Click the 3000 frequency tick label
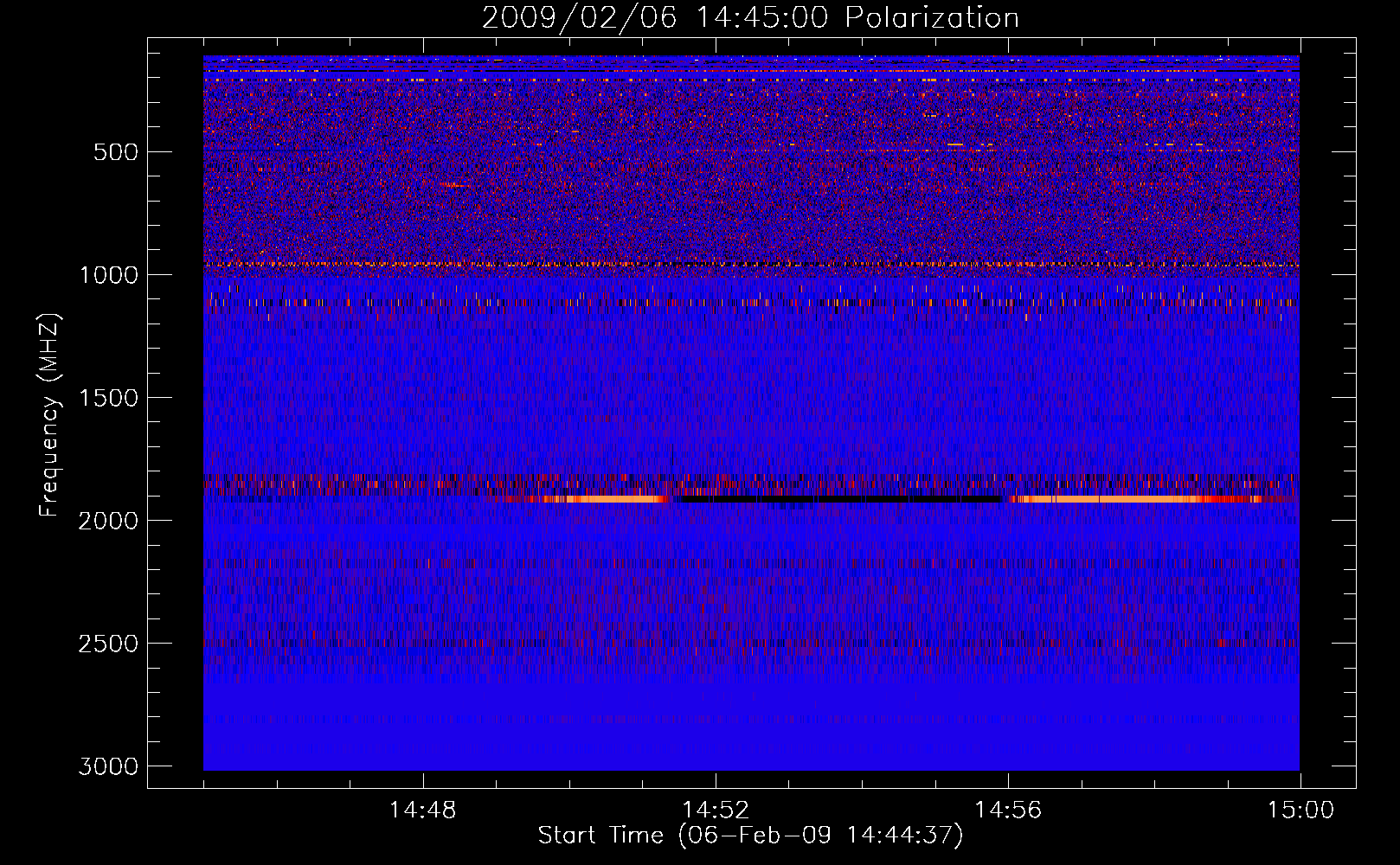 pos(108,766)
